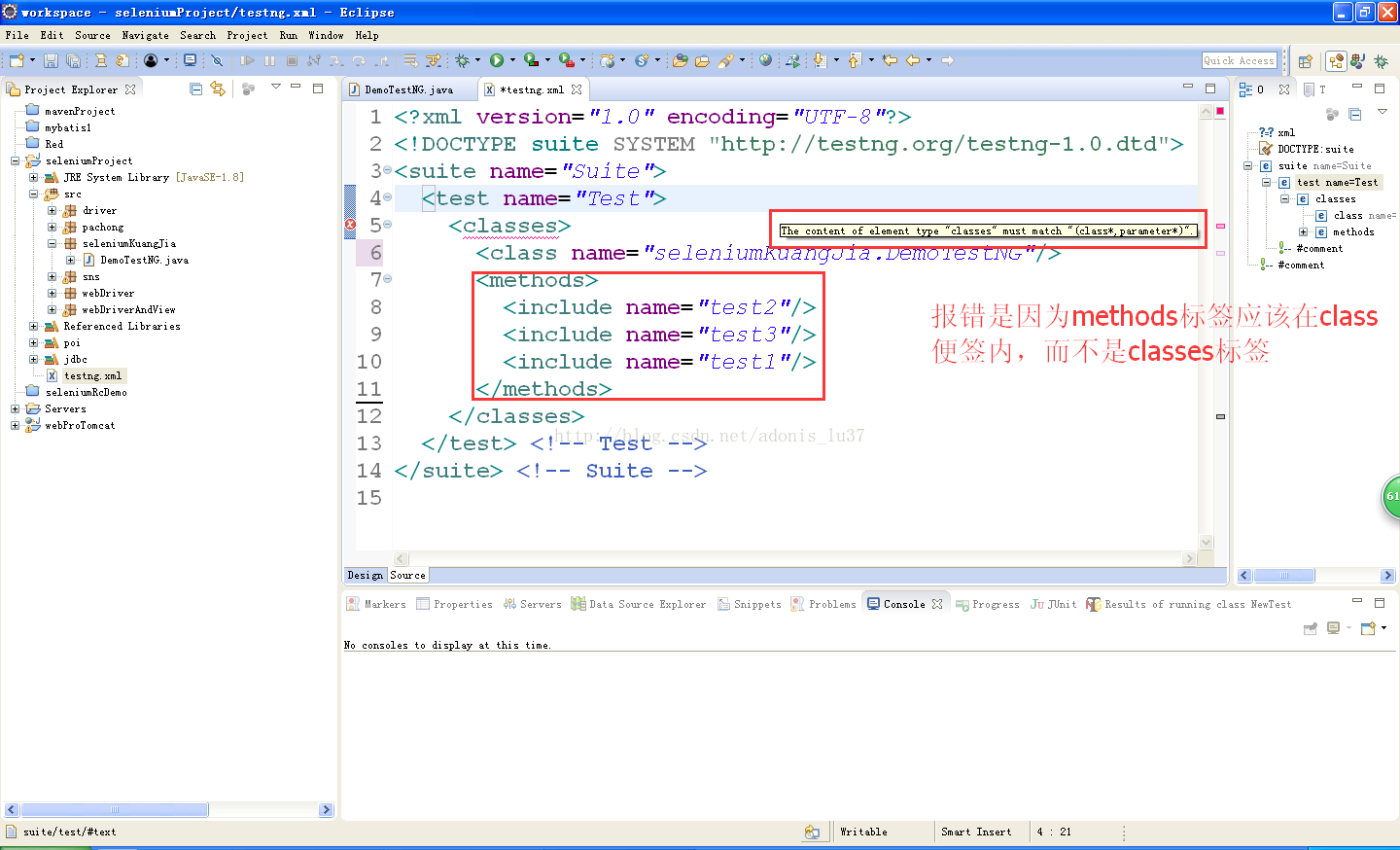Expand the JRE System Library node
This screenshot has width=1400, height=850.
click(x=34, y=178)
